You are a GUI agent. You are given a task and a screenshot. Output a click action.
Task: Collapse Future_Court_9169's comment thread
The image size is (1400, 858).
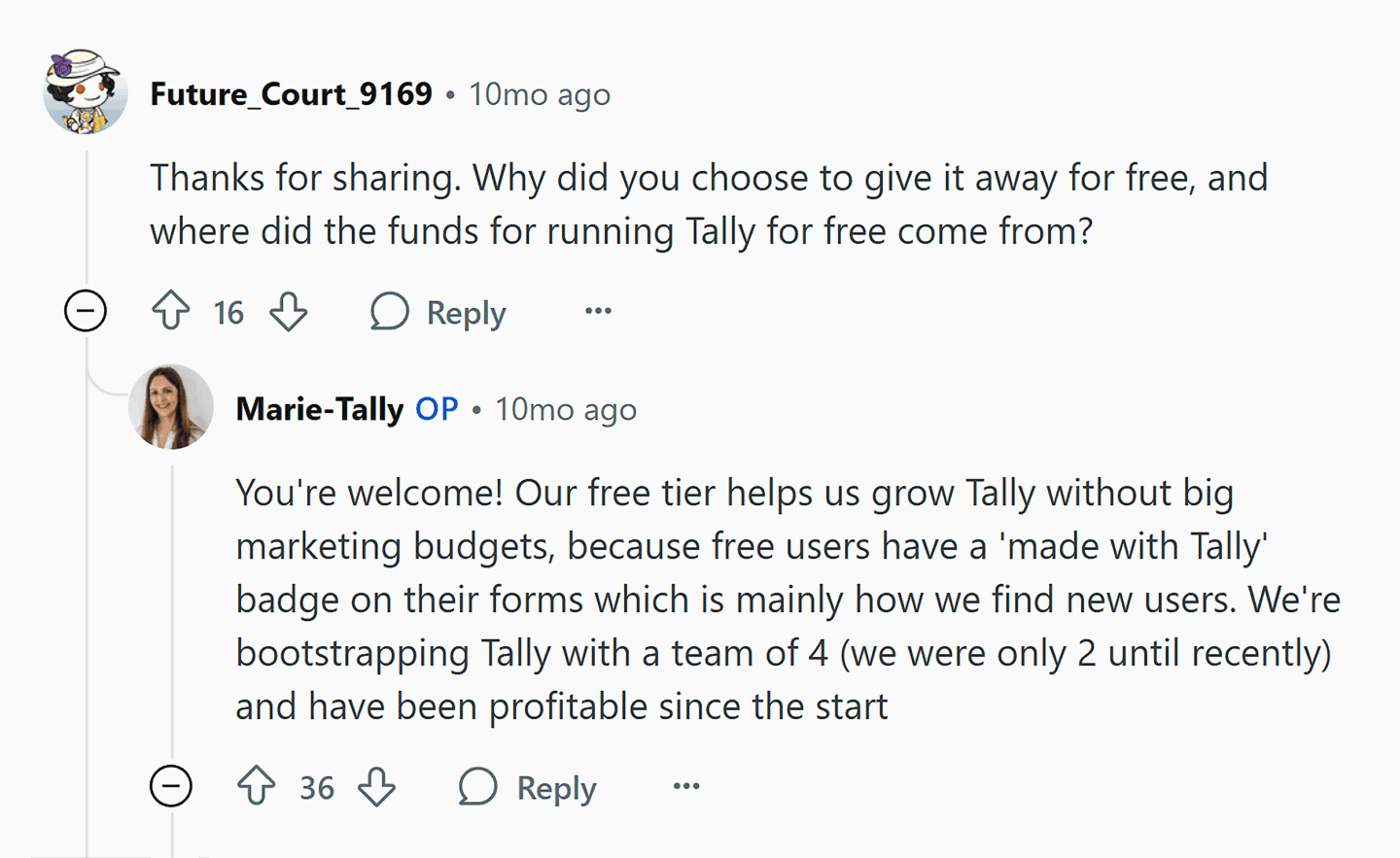tap(86, 312)
